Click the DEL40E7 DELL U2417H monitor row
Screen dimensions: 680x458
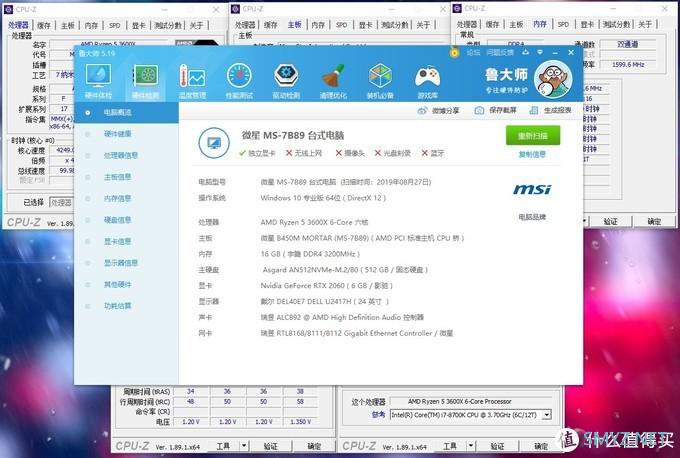[324, 301]
